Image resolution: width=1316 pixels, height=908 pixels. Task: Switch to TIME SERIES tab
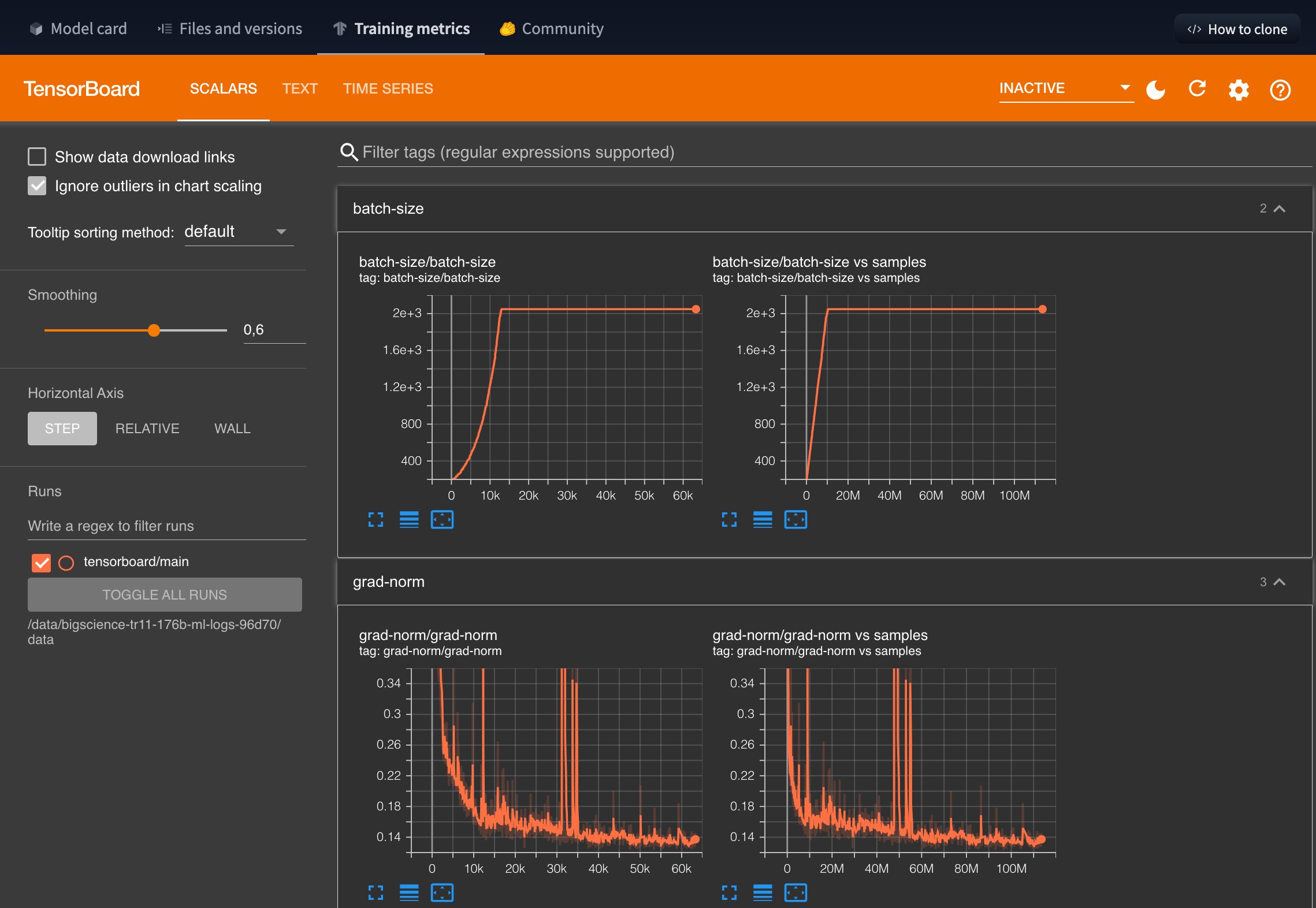(x=388, y=88)
